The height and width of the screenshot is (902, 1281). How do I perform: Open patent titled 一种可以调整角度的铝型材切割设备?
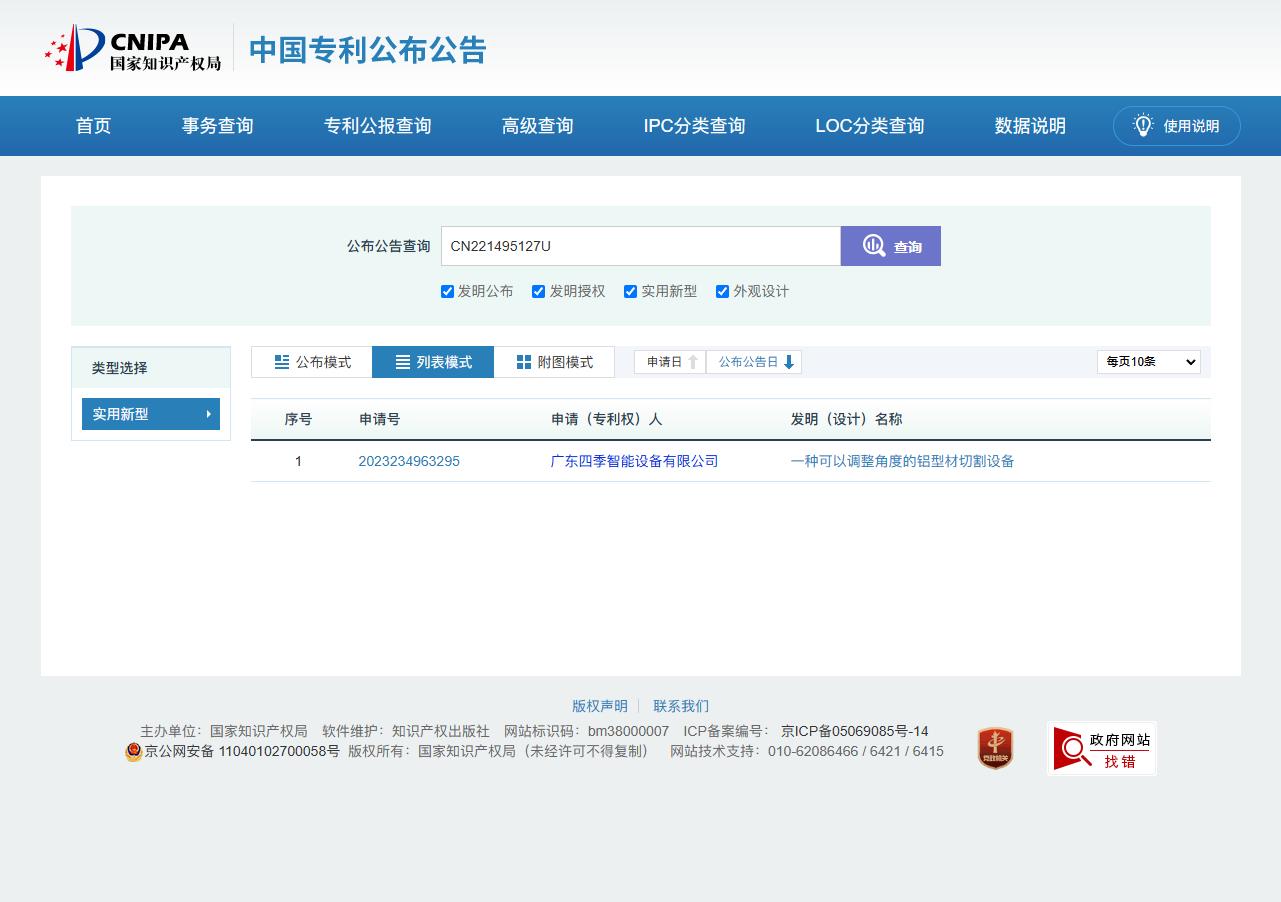tap(901, 461)
